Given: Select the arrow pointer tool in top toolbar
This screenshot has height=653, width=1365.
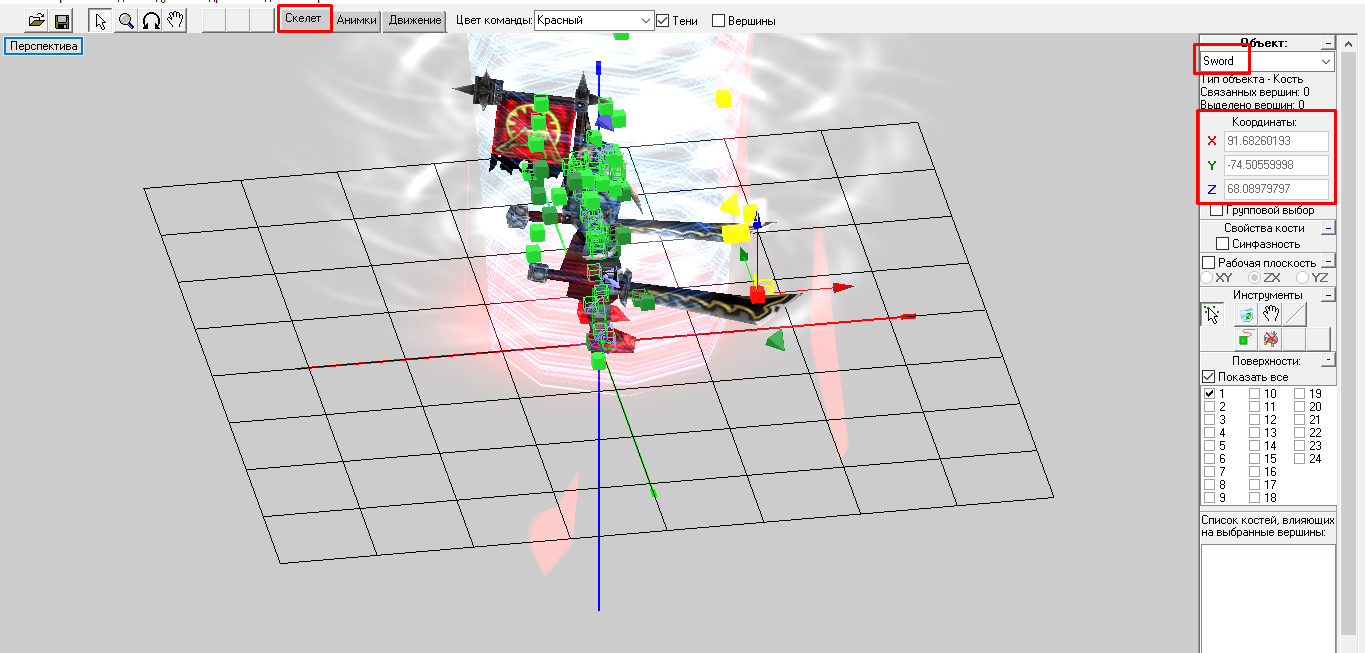Looking at the screenshot, I should (101, 20).
